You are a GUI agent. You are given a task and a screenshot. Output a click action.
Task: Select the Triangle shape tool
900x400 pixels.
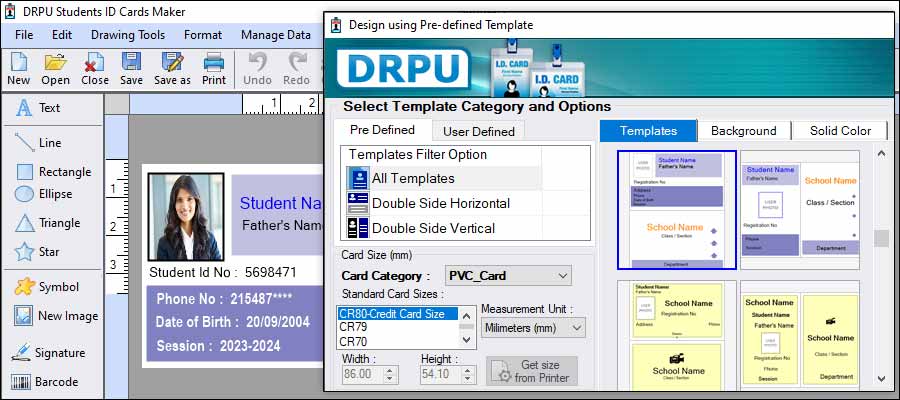[x=48, y=223]
